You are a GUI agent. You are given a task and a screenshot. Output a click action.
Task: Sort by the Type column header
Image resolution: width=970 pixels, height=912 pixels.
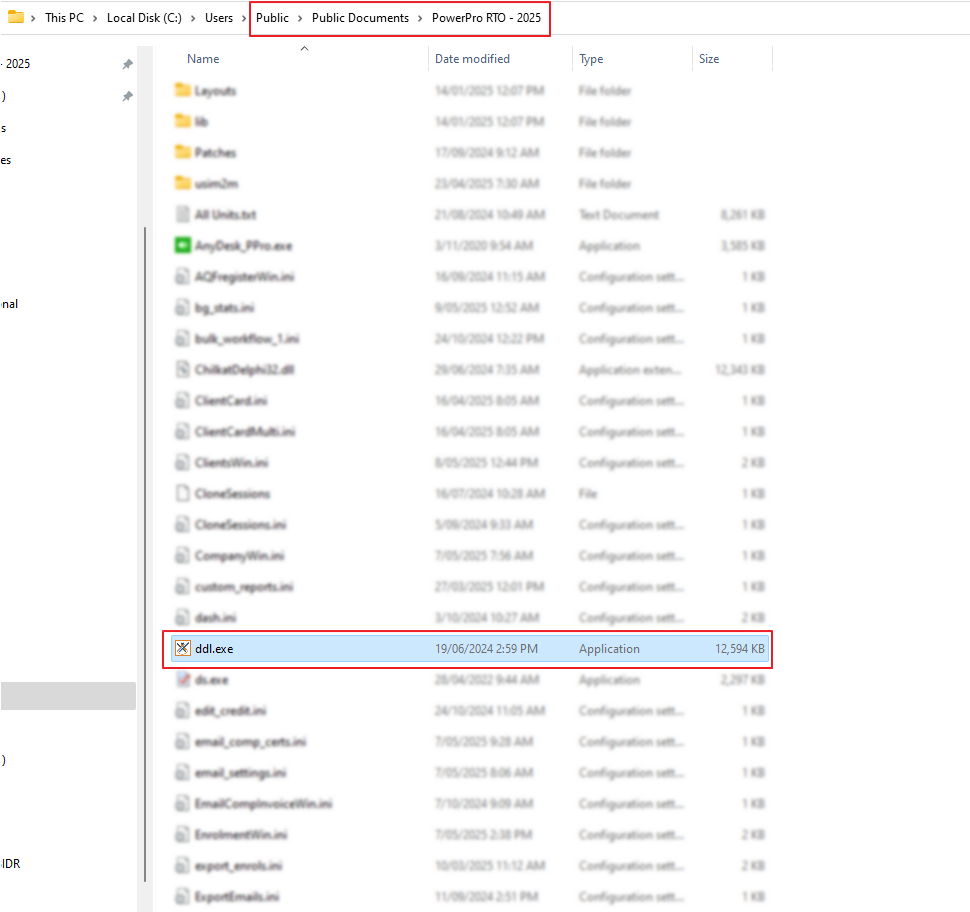pyautogui.click(x=591, y=59)
